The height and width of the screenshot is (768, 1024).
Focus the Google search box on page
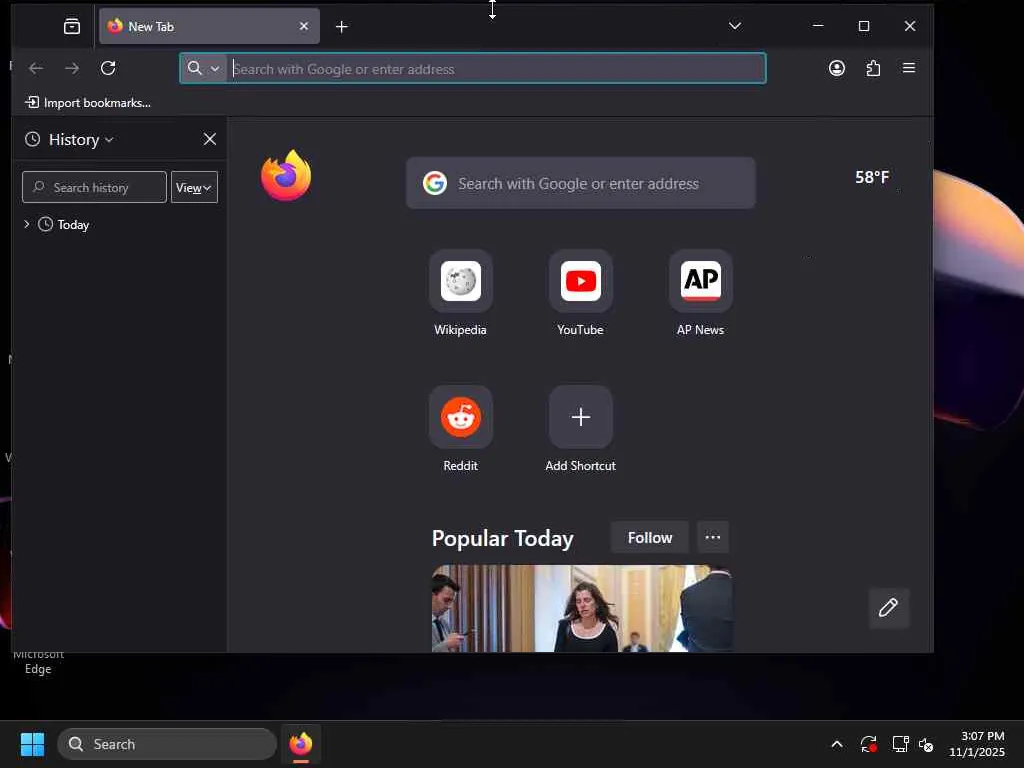(581, 184)
